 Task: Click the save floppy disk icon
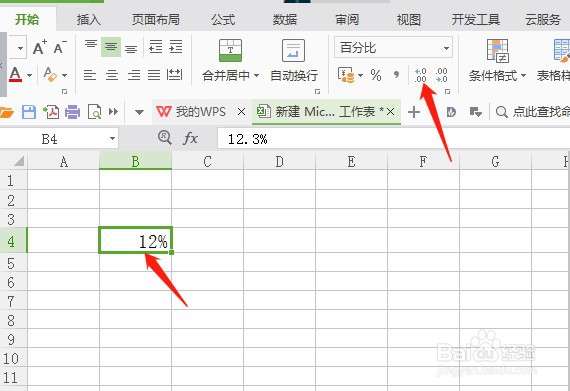[x=29, y=112]
